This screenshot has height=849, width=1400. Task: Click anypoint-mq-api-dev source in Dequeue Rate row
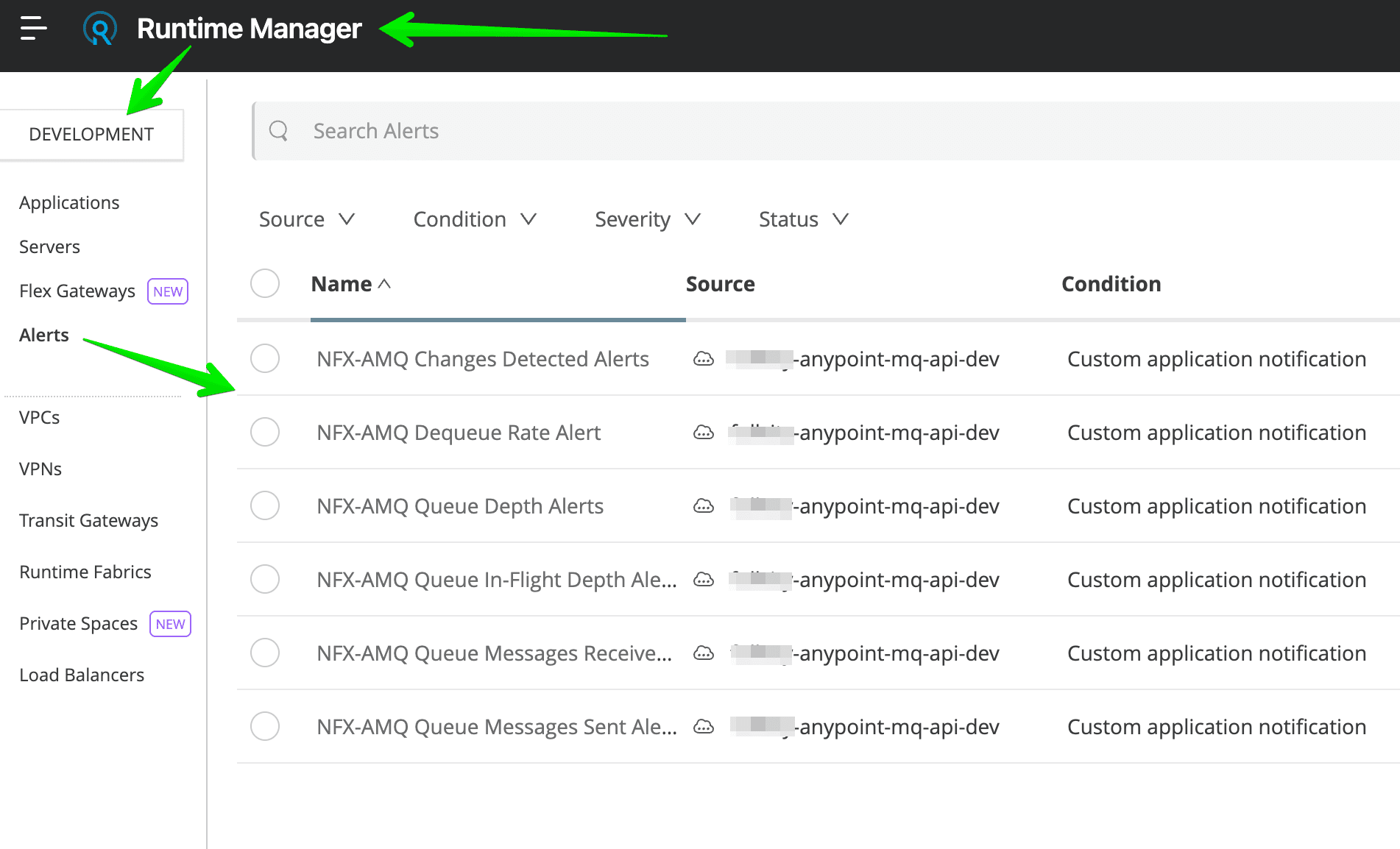pyautogui.click(x=863, y=433)
